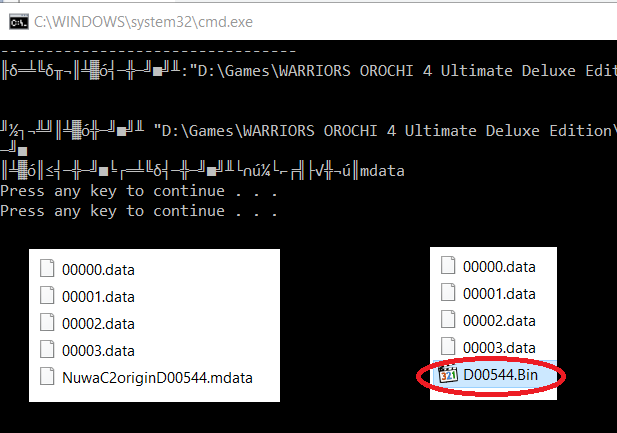The image size is (617, 433).
Task: Click the dashed separator line of console output
Action: click(x=148, y=51)
